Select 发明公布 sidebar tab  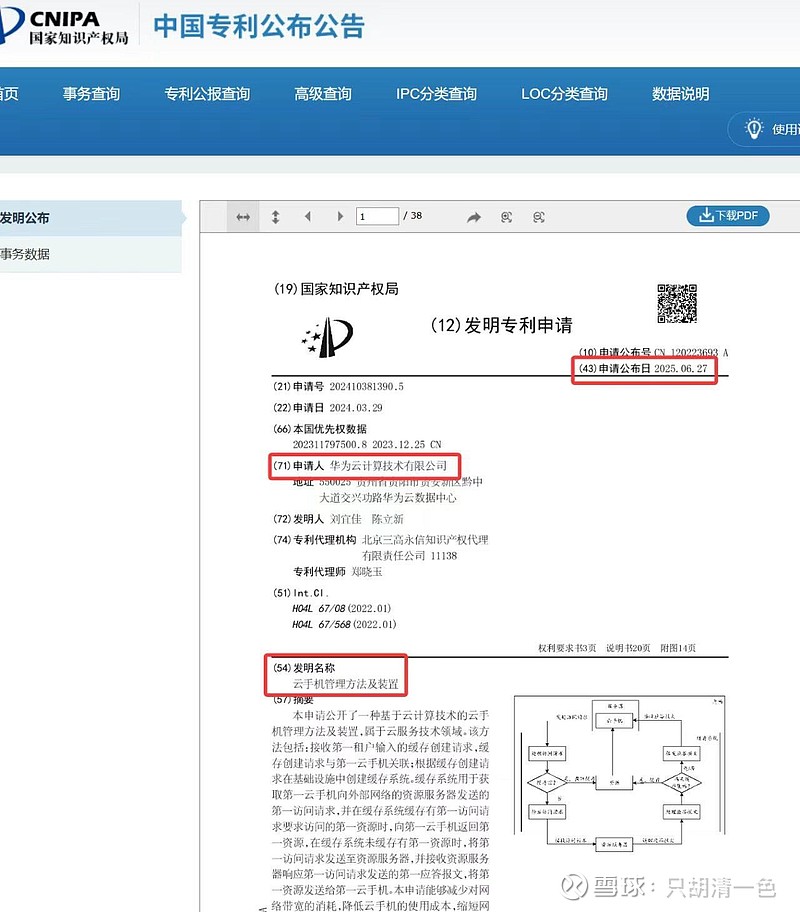(x=90, y=218)
